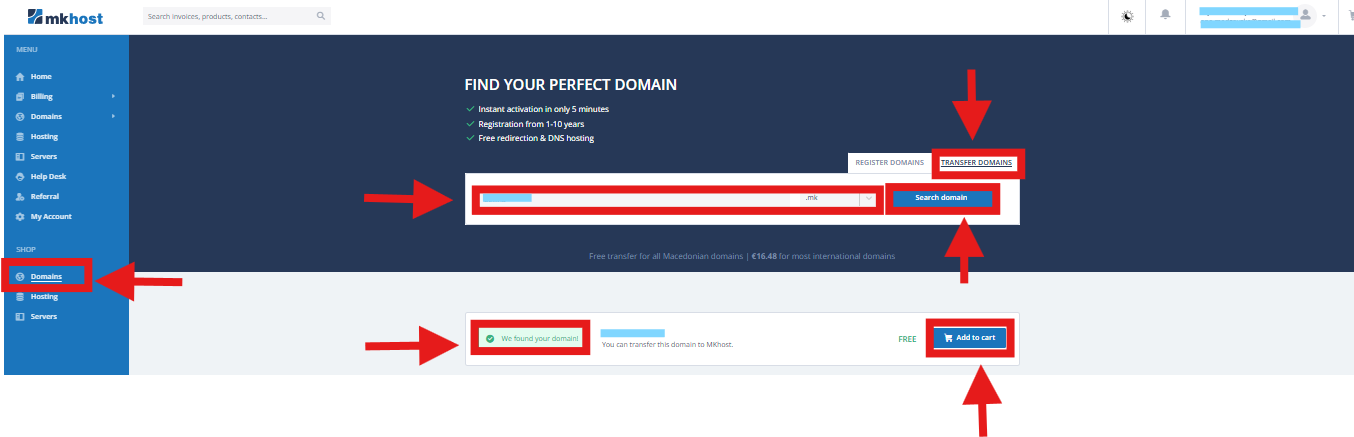This screenshot has width=1354, height=437.
Task: Click the Referral people icon
Action: [20, 197]
